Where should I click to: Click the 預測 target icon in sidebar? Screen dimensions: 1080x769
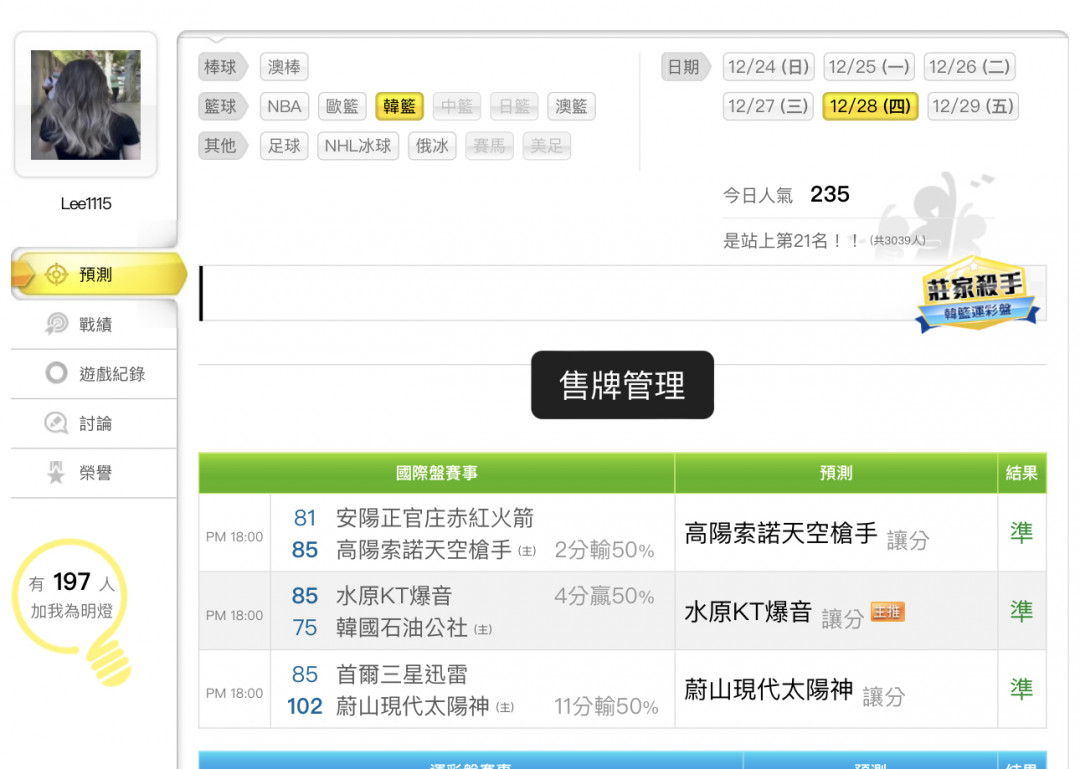(56, 274)
